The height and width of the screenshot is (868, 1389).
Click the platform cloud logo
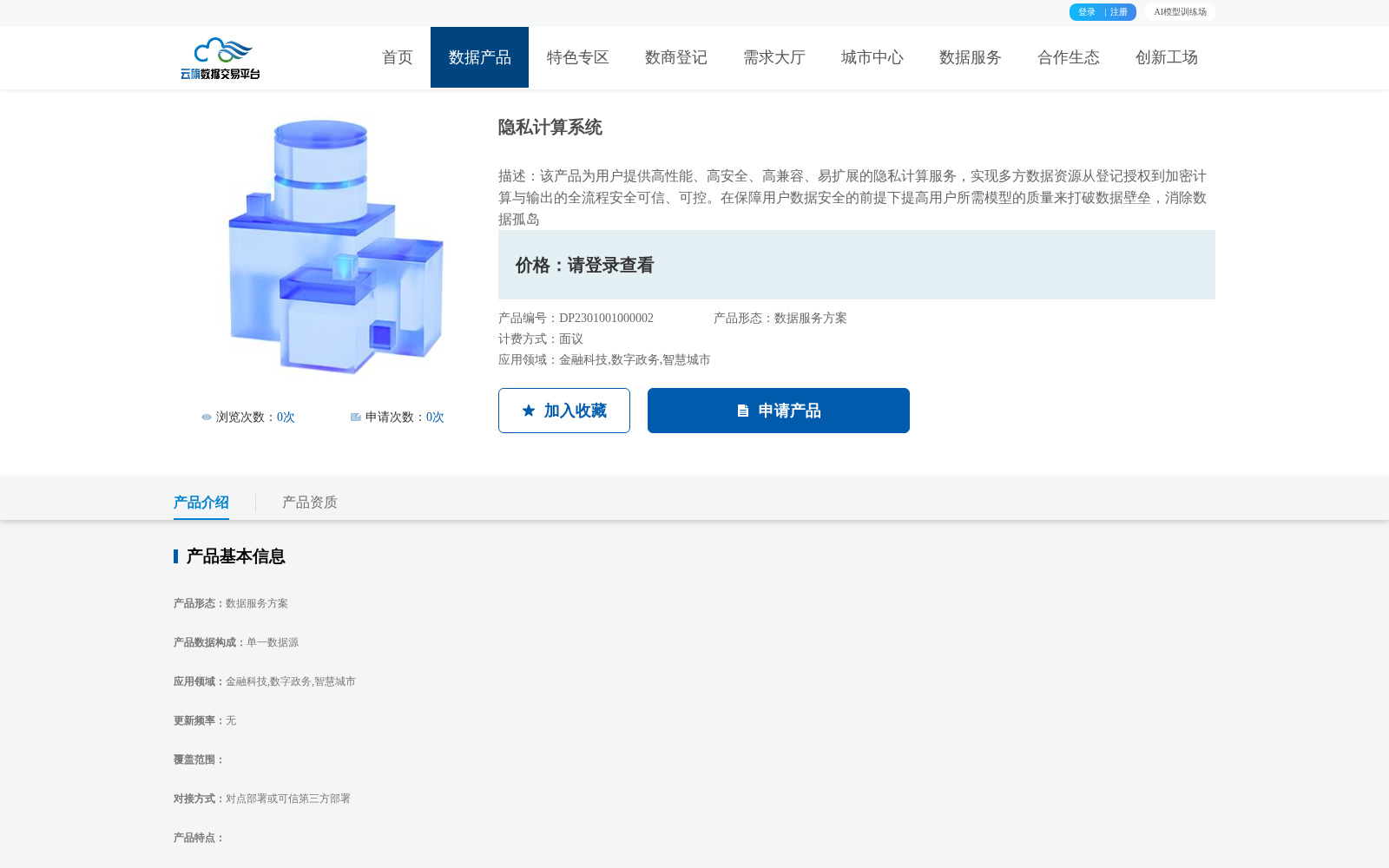tap(221, 58)
